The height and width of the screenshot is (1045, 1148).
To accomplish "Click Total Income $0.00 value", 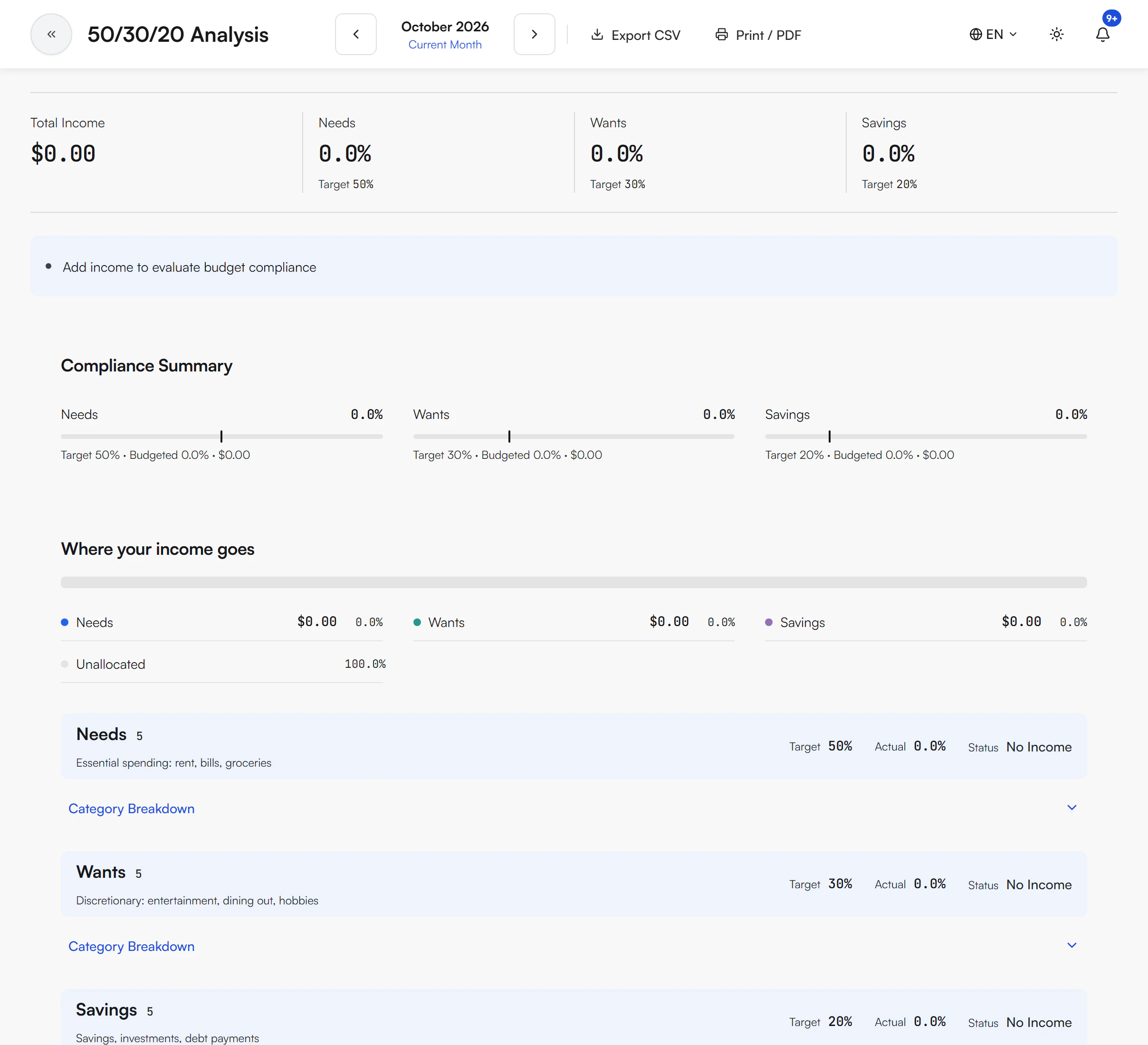I will tap(63, 154).
